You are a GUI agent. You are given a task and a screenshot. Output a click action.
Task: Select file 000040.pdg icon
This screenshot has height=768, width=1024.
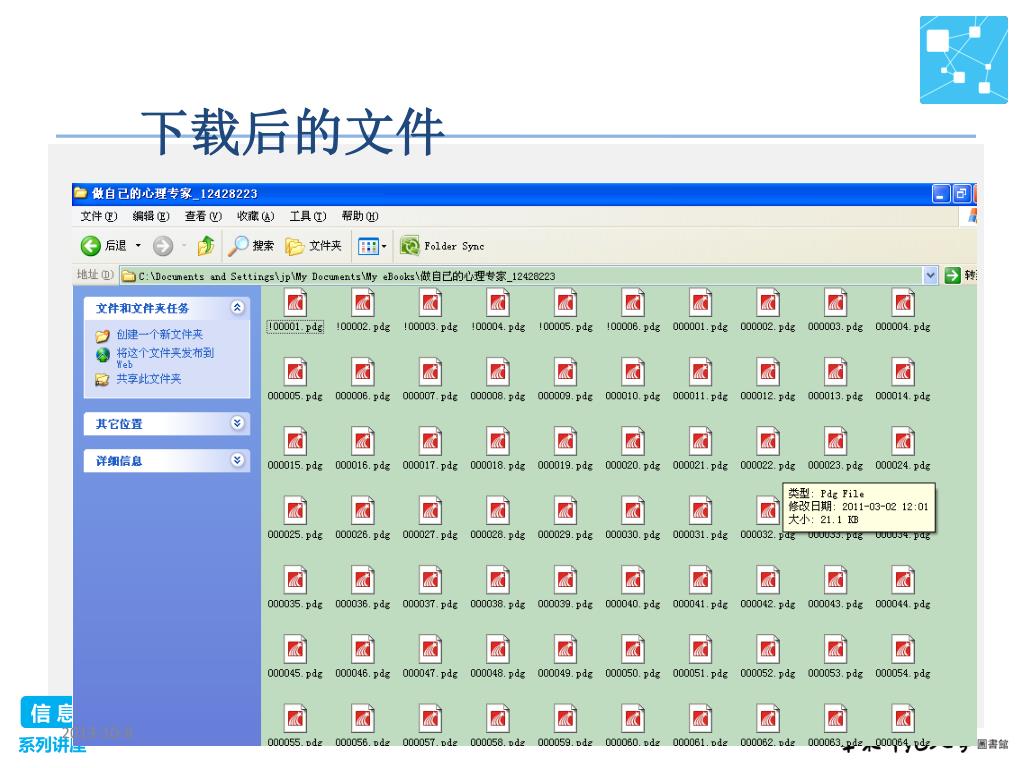[633, 580]
